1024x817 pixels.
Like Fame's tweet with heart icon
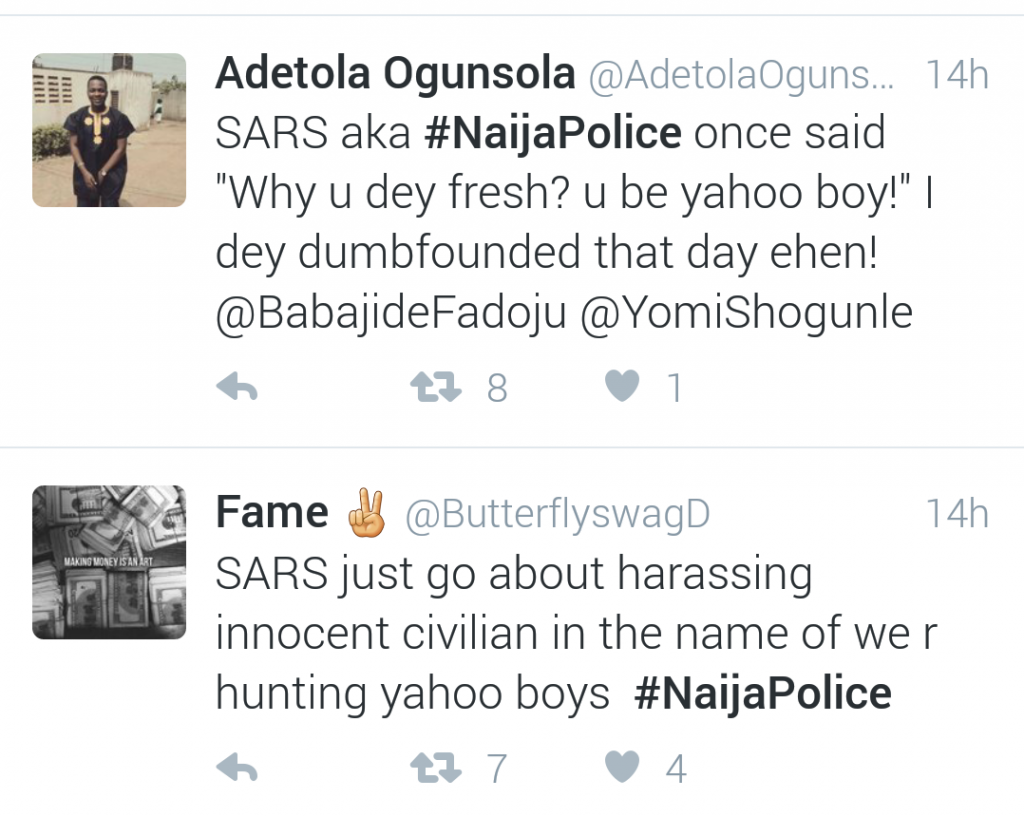(622, 768)
